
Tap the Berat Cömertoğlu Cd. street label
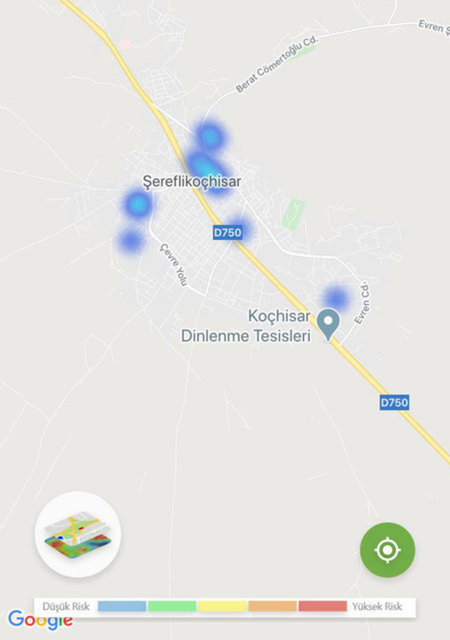coord(276,64)
